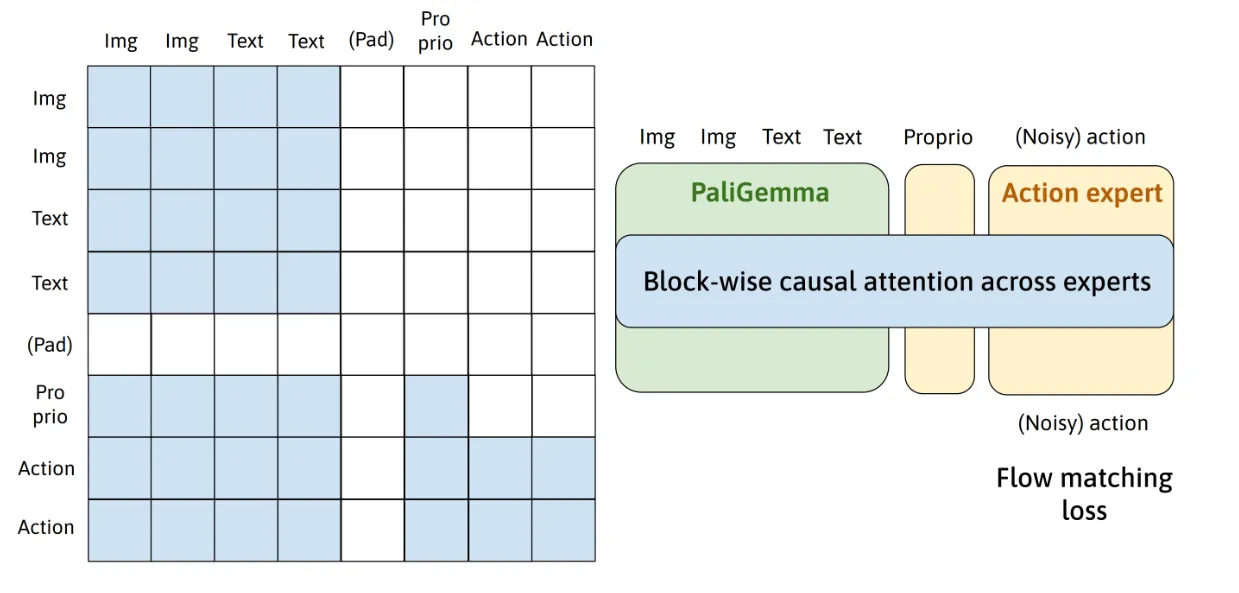The height and width of the screenshot is (593, 1239).
Task: Select the bottom Action row label
Action: click(46, 527)
